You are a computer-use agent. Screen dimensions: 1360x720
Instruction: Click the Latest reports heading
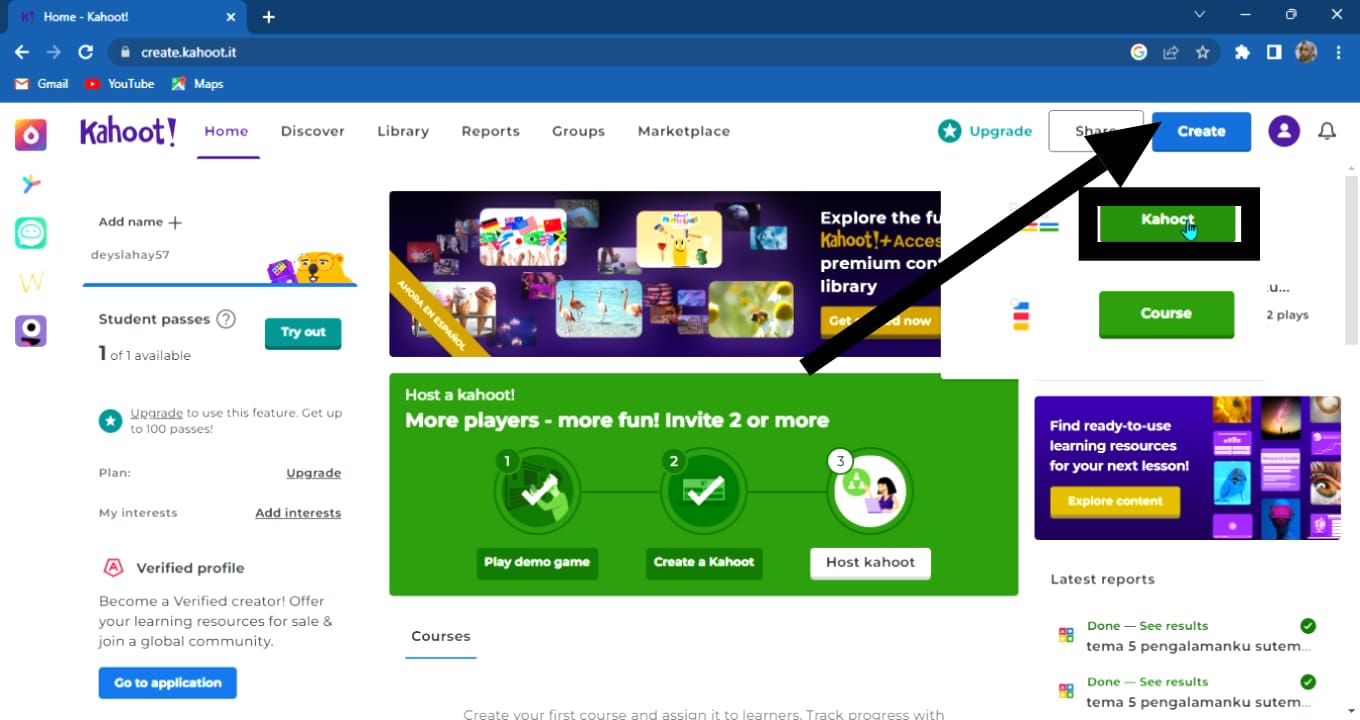(x=1102, y=579)
